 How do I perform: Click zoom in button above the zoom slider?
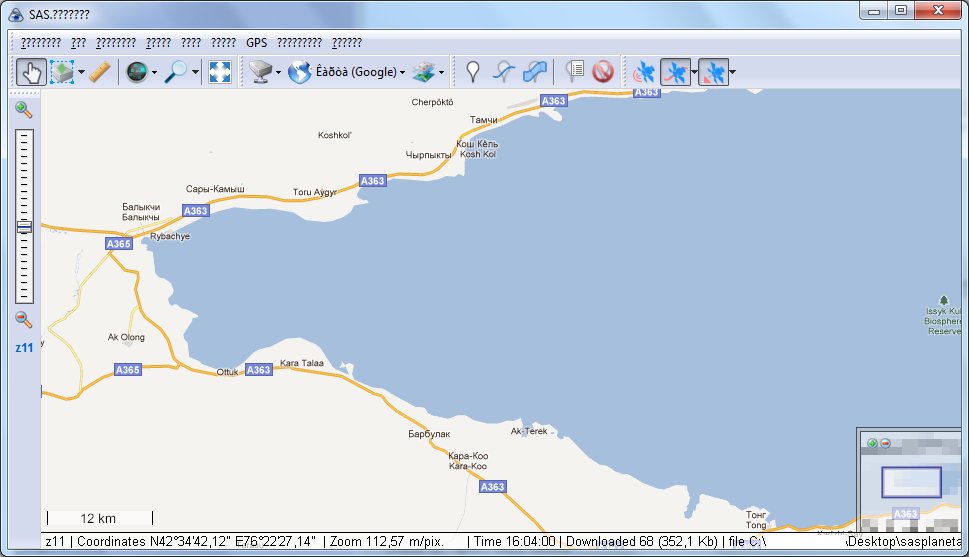(24, 110)
